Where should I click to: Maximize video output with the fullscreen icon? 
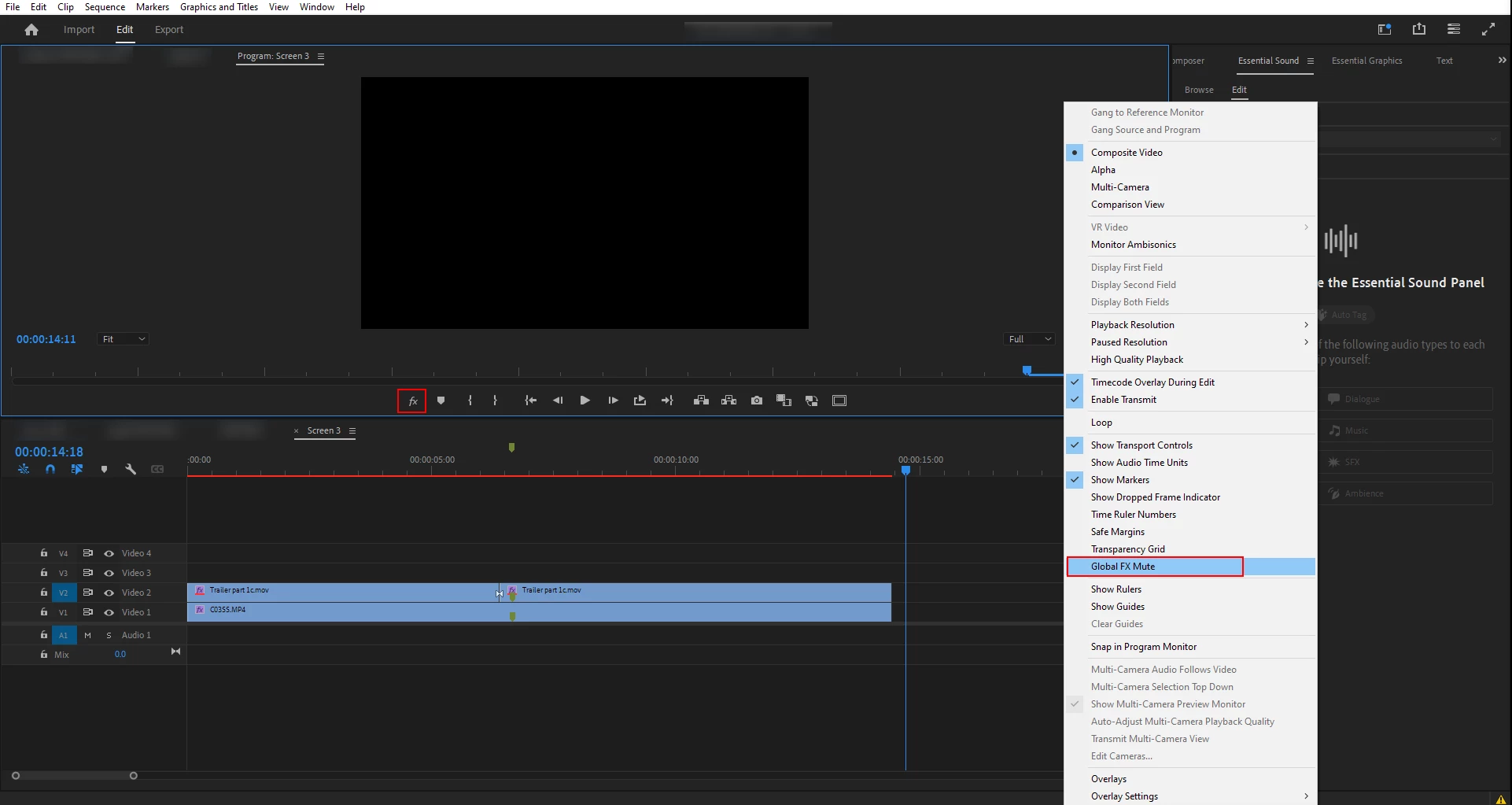(x=1488, y=29)
